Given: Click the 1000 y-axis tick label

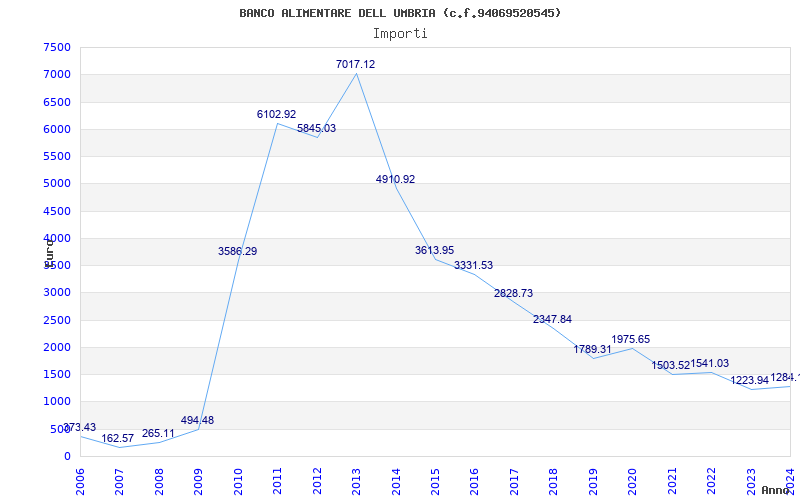Looking at the screenshot, I should [x=57, y=402].
